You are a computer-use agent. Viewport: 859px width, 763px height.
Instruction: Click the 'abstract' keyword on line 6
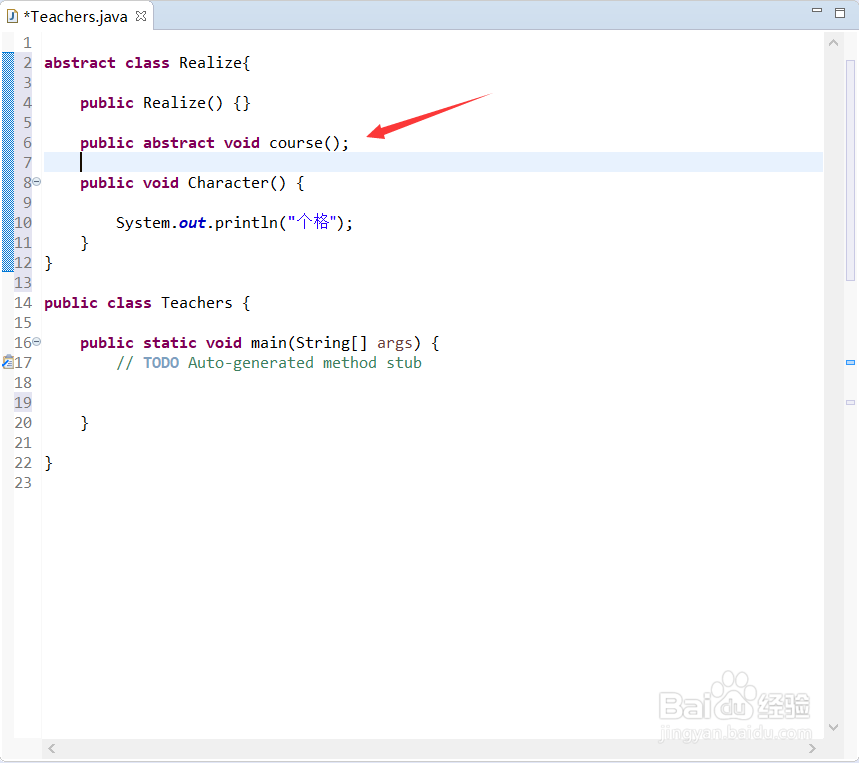click(179, 143)
